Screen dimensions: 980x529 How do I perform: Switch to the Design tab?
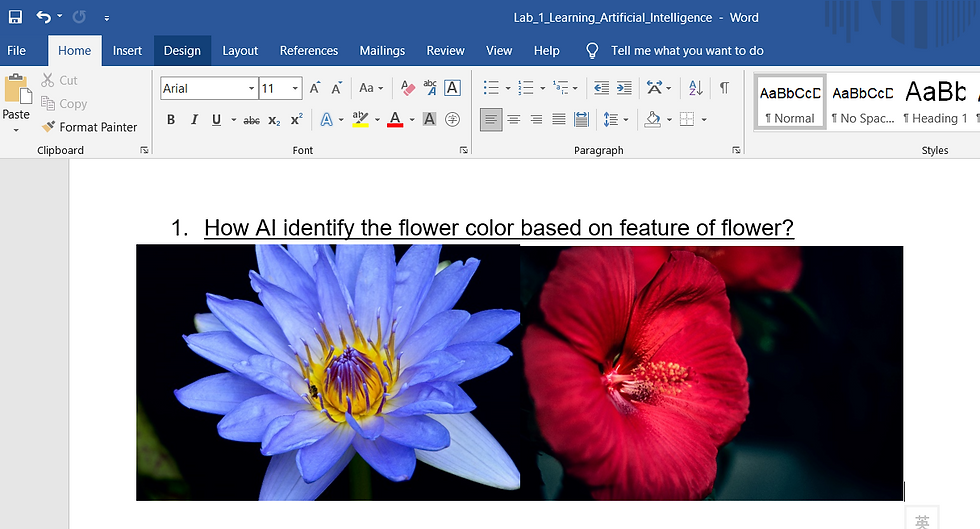click(182, 51)
